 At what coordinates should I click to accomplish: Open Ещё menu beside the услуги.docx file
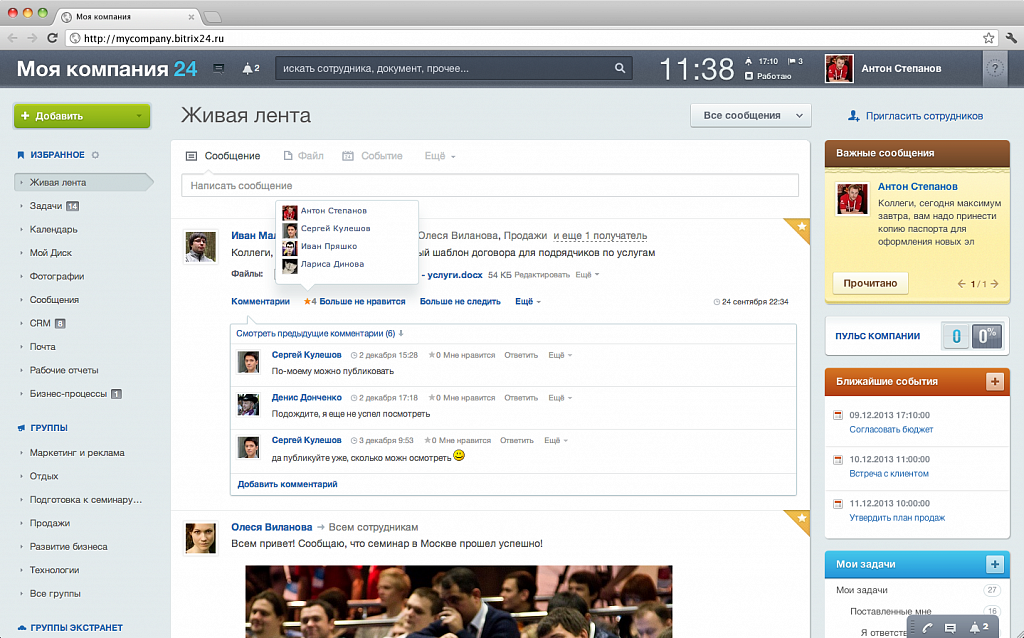[x=587, y=275]
